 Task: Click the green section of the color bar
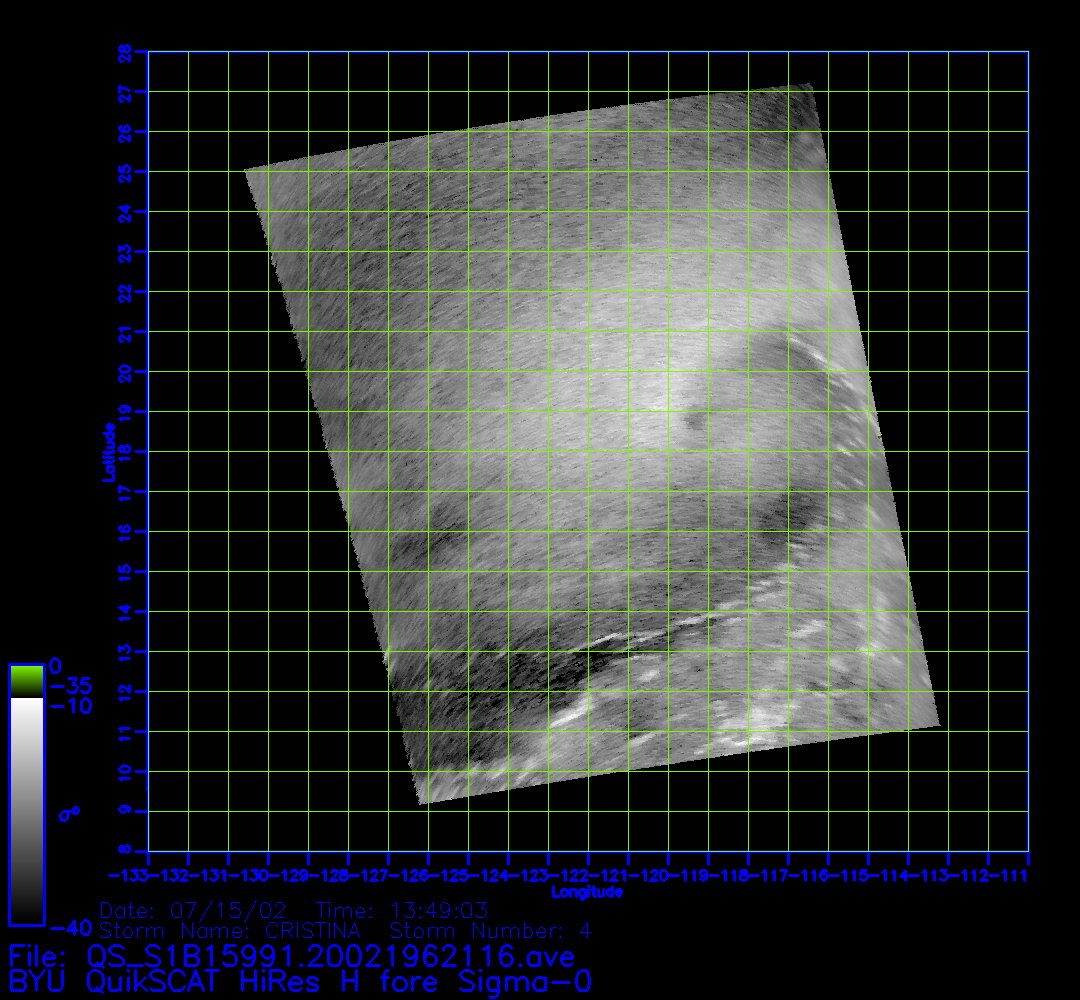tap(26, 681)
